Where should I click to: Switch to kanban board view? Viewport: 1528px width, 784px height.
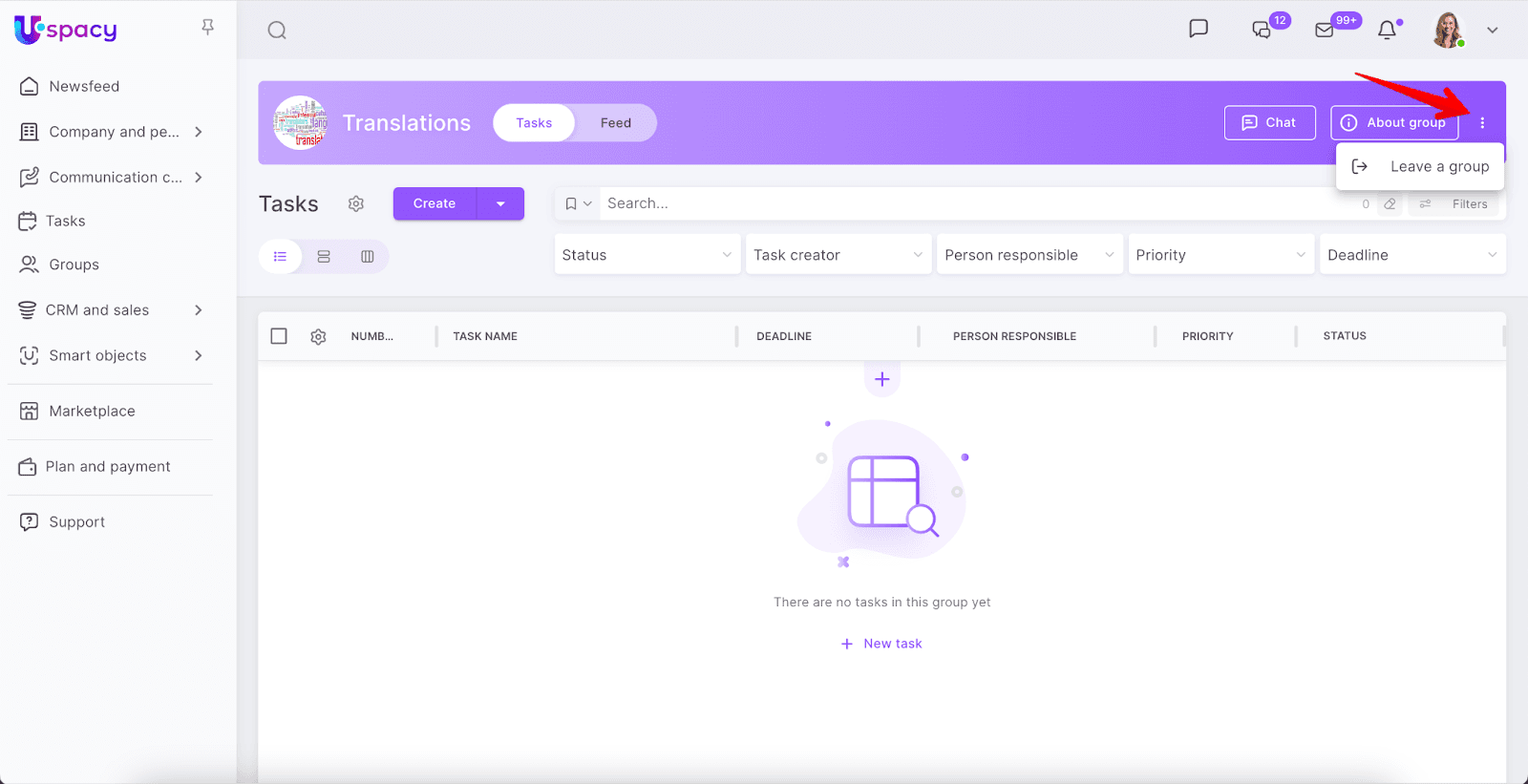click(367, 257)
